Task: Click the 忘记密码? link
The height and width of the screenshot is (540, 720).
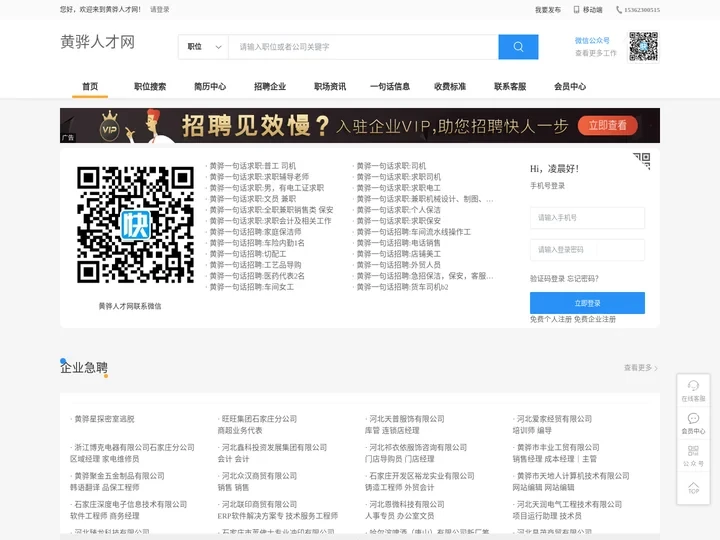Action: click(x=583, y=279)
